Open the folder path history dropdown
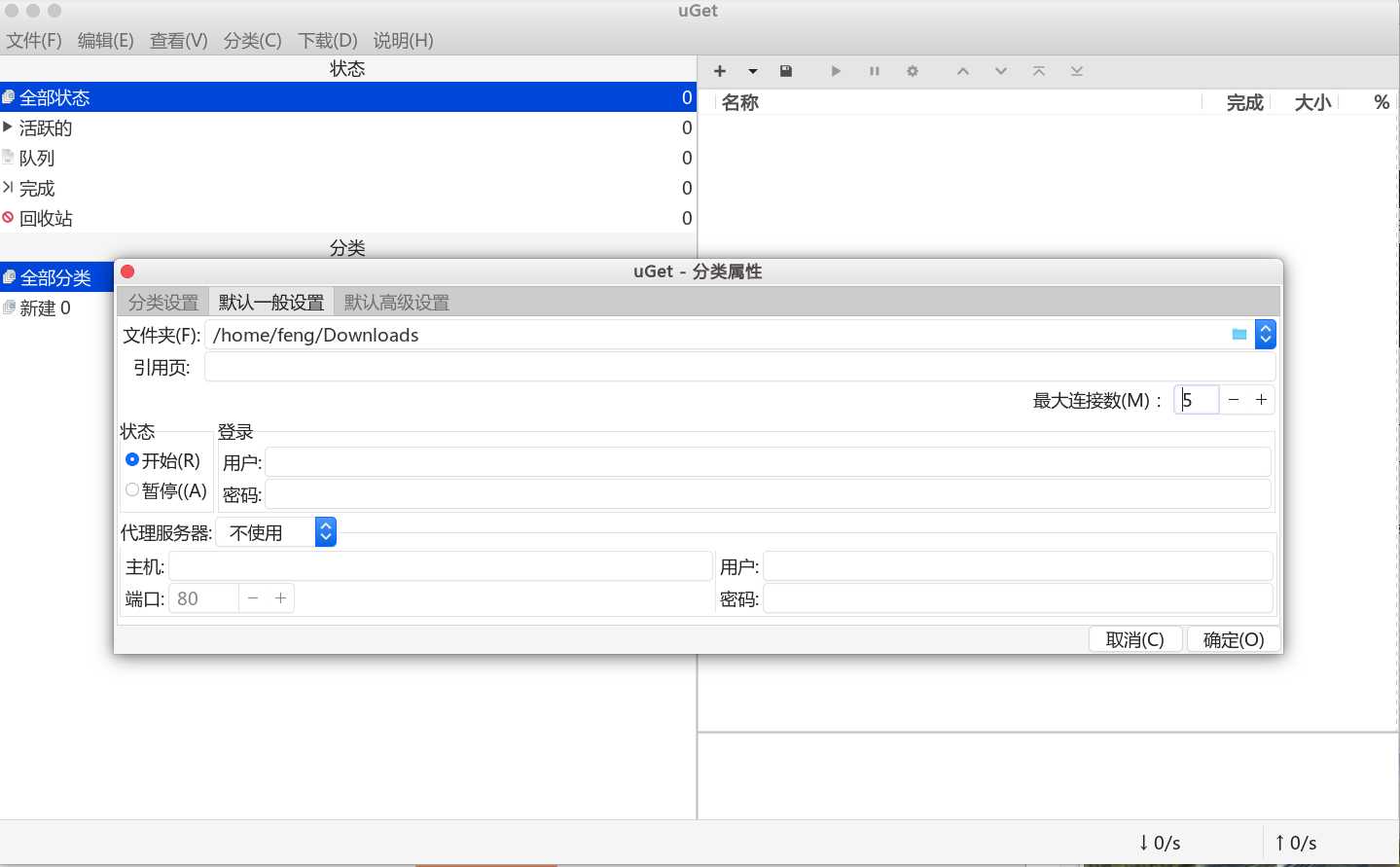This screenshot has width=1400, height=867. (x=1265, y=334)
